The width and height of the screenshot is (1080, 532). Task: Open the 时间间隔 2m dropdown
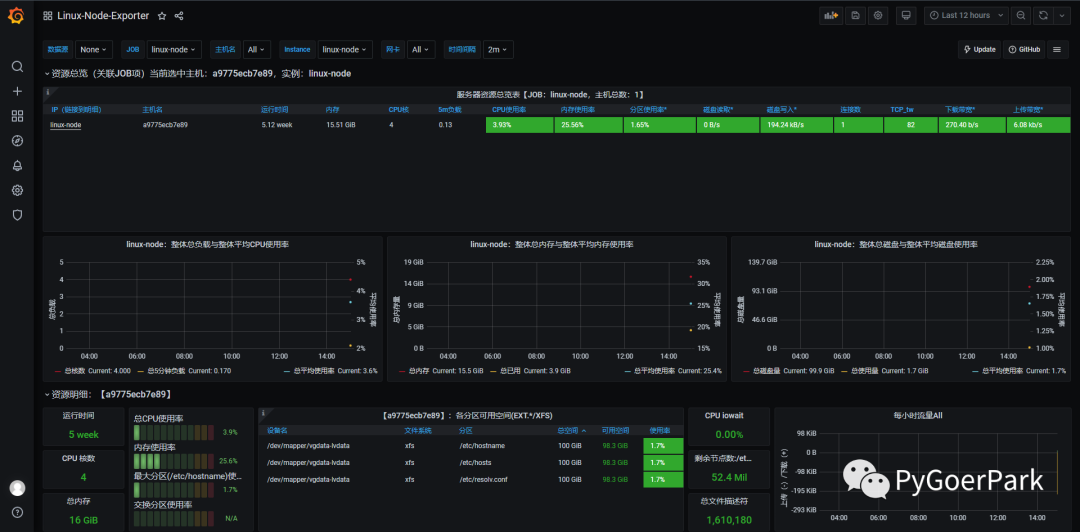(497, 50)
